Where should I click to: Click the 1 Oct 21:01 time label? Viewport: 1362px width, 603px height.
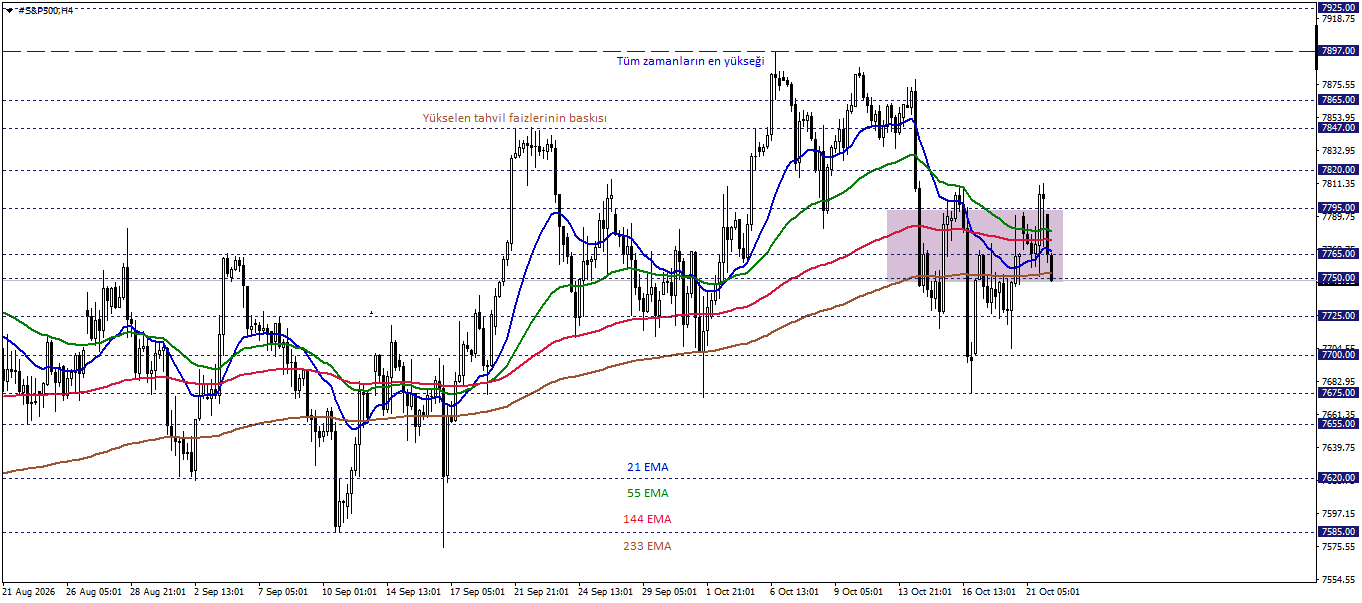point(732,592)
